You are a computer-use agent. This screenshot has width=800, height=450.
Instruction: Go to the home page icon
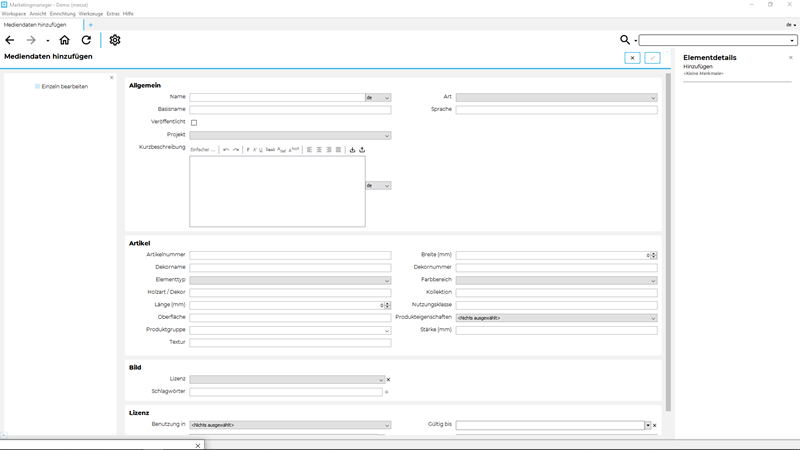pos(64,40)
